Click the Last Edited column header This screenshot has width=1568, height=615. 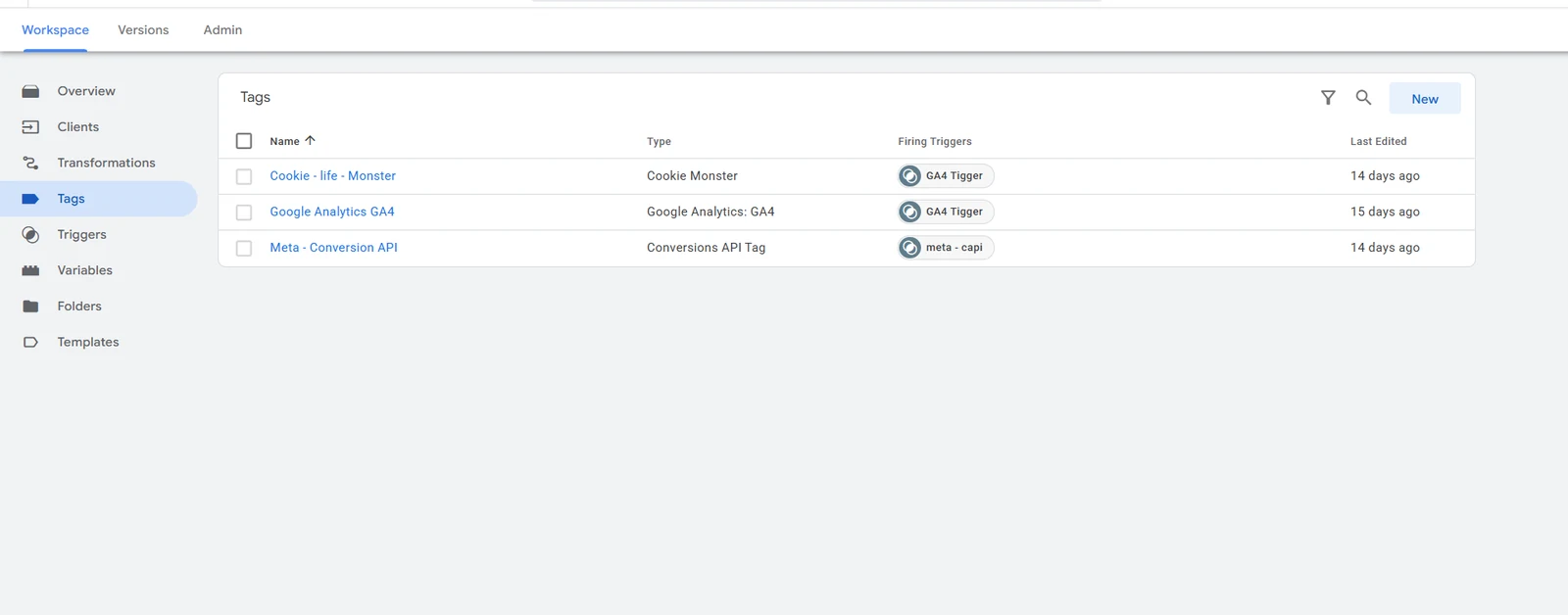1378,141
